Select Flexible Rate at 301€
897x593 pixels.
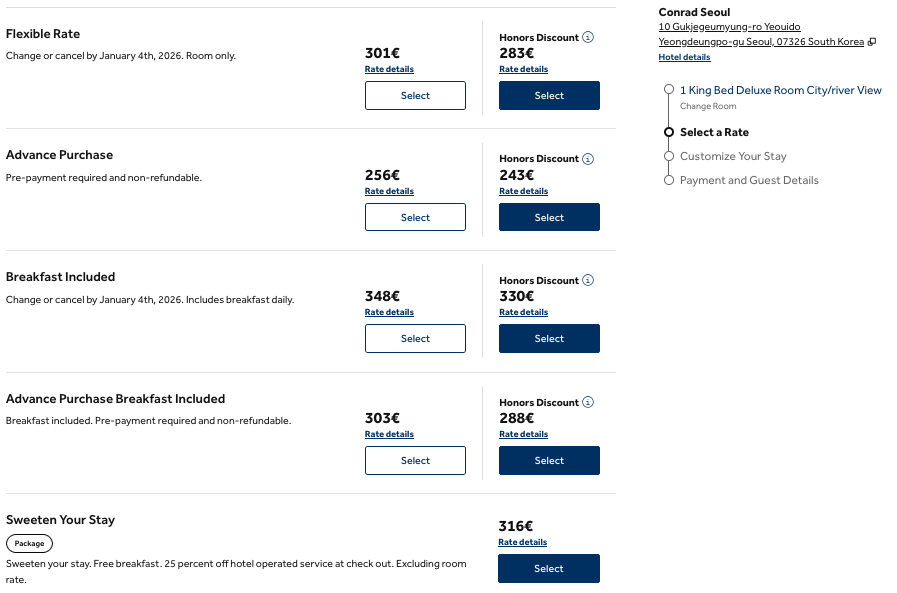pyautogui.click(x=415, y=96)
